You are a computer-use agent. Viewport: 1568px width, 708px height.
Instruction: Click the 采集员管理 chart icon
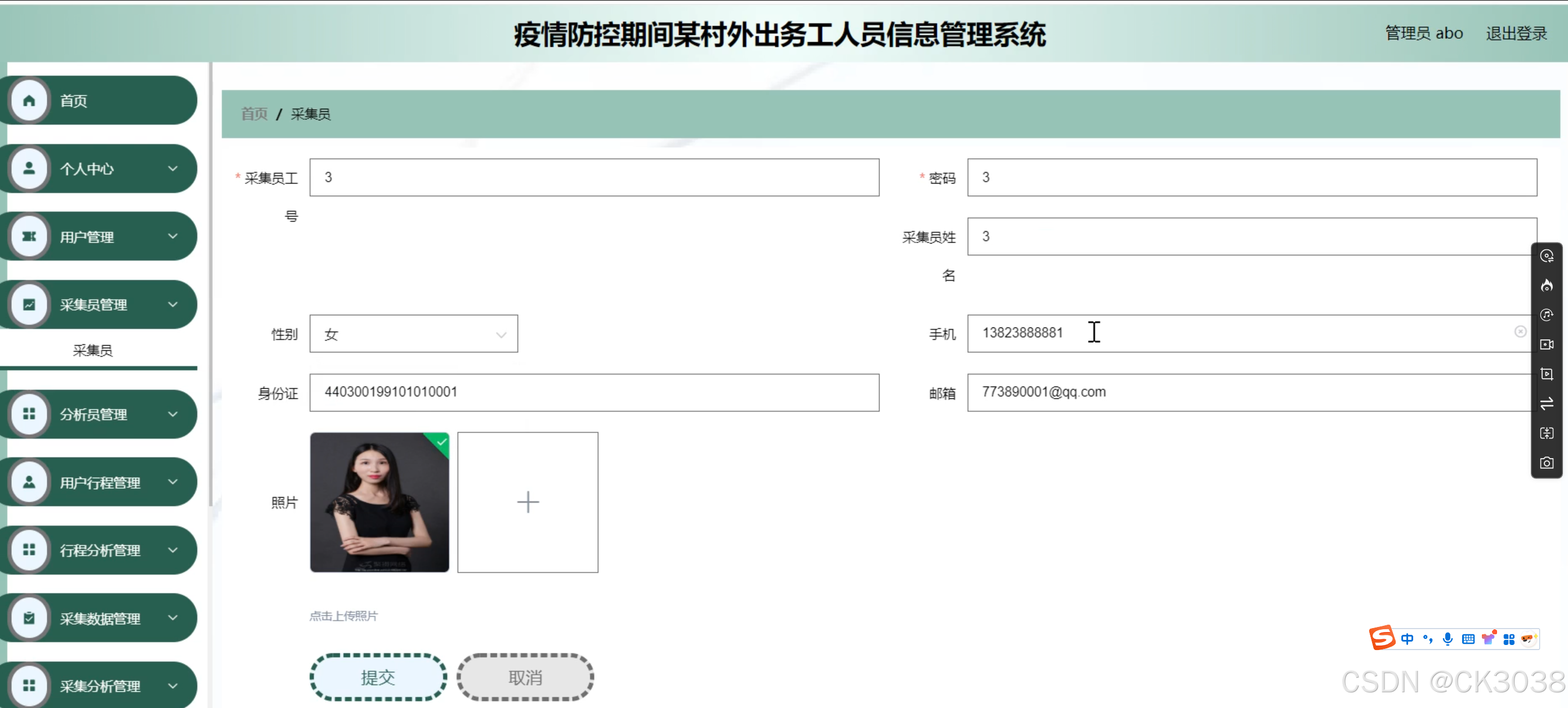tap(29, 304)
